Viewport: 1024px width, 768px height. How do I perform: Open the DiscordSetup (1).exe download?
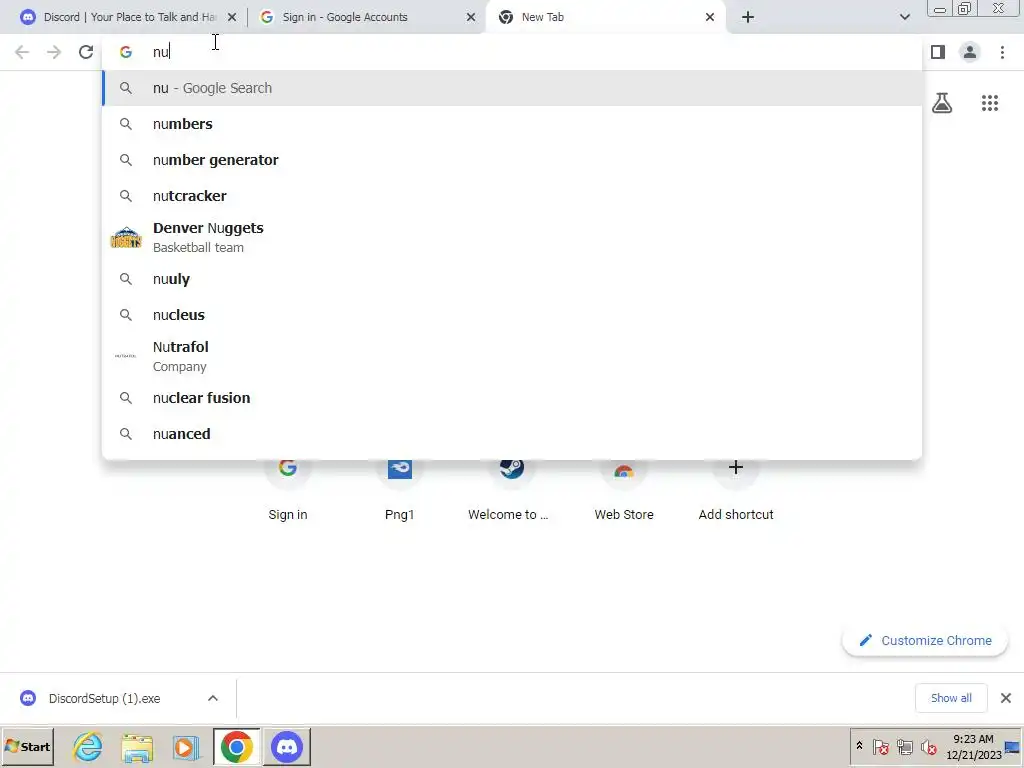pyautogui.click(x=104, y=699)
